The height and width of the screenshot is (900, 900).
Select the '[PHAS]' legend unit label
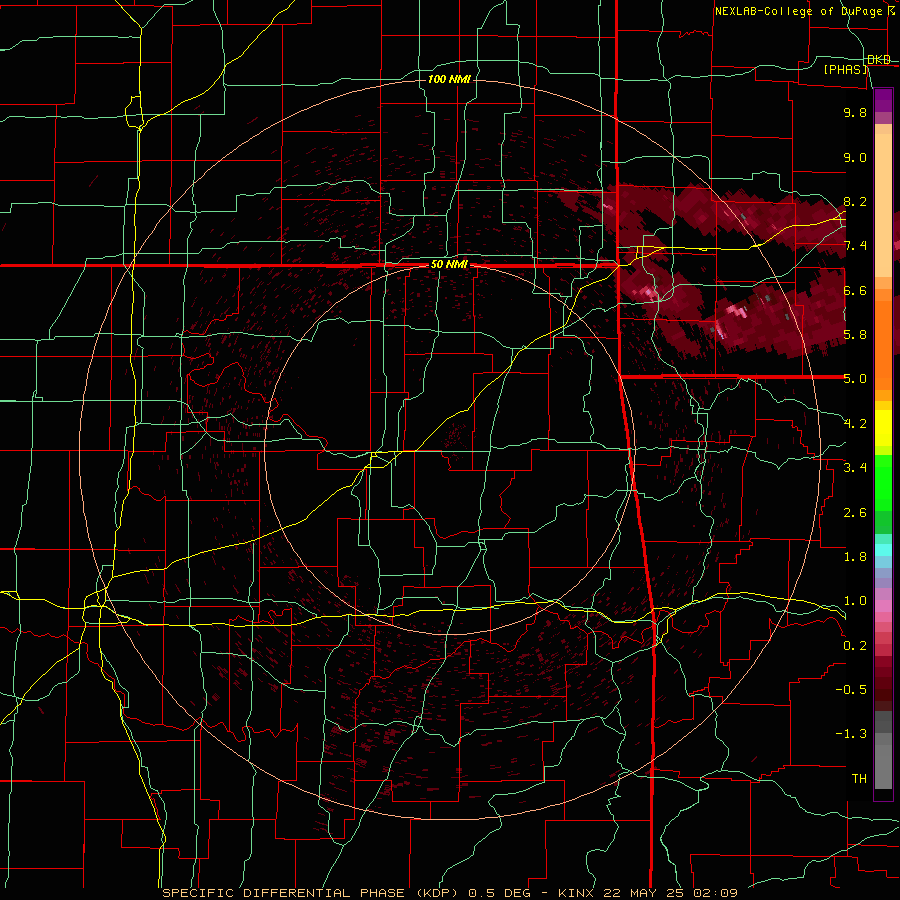click(845, 69)
